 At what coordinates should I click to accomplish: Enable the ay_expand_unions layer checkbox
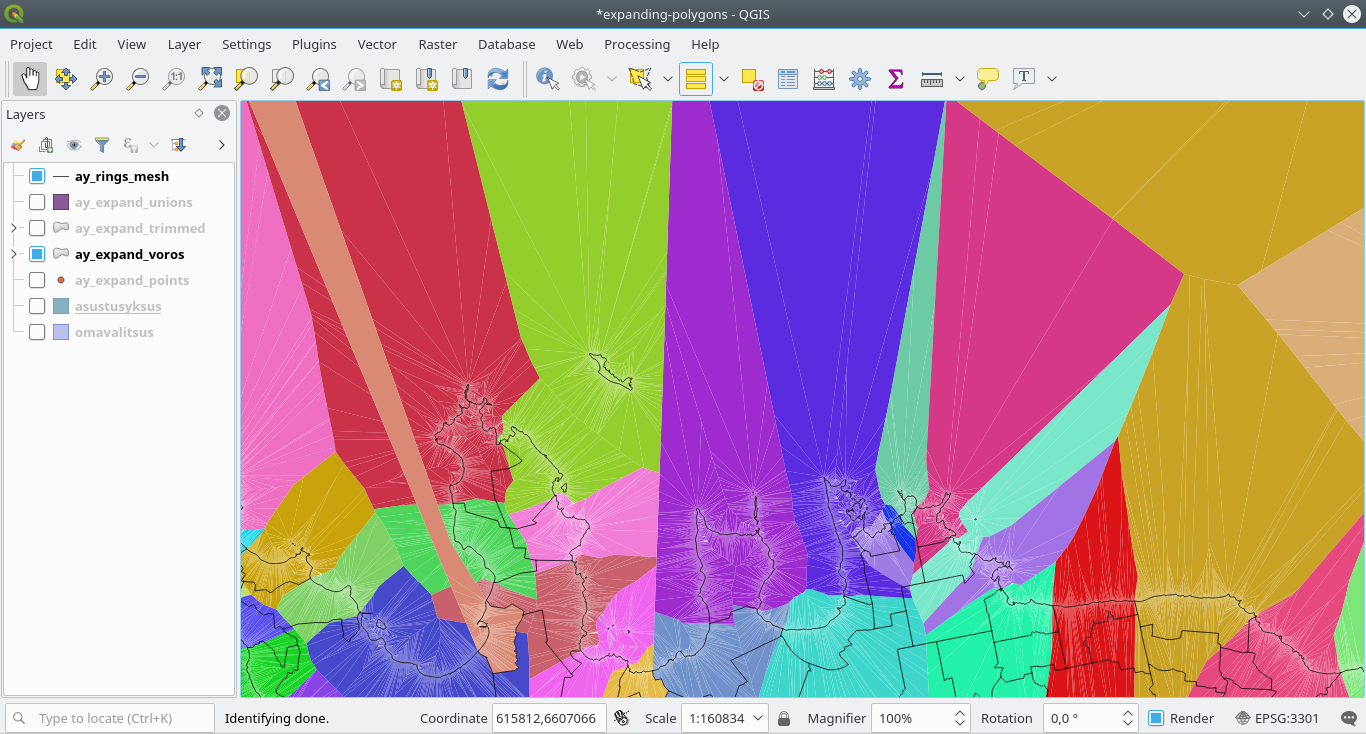point(37,202)
